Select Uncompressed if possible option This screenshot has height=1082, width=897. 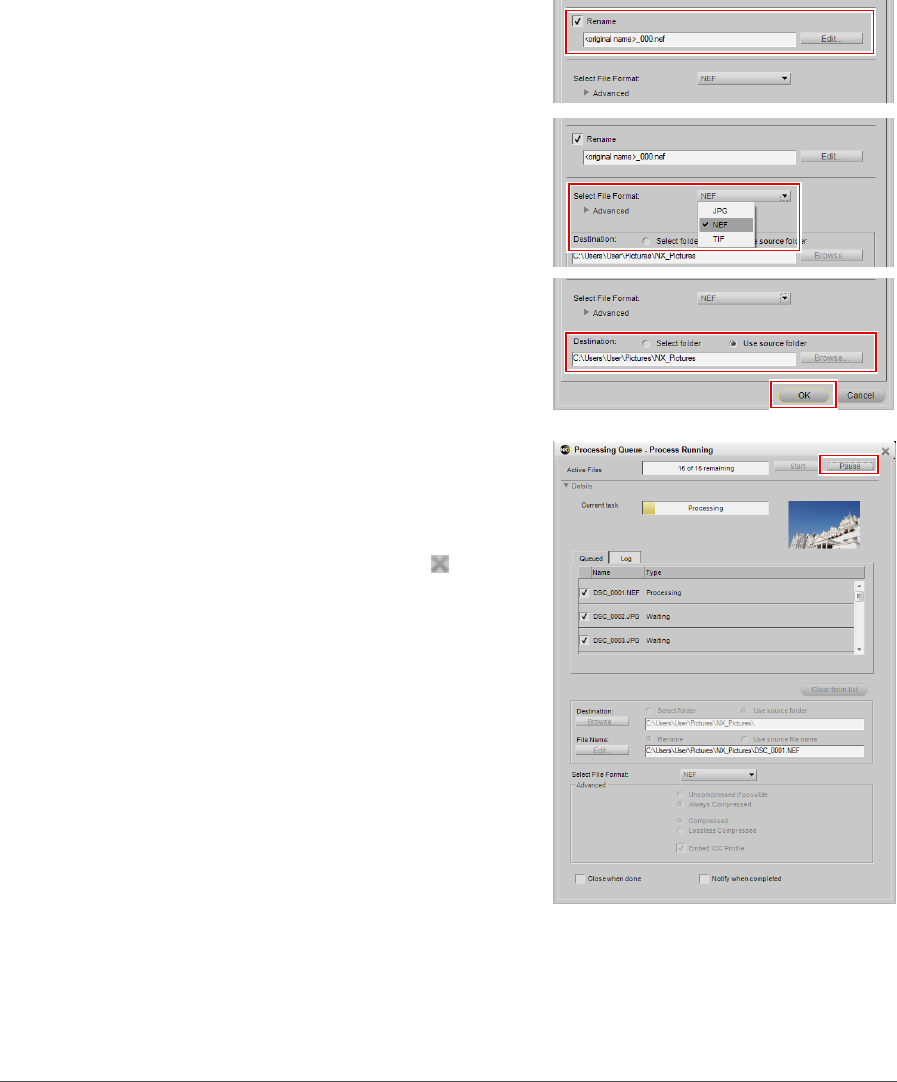point(680,794)
